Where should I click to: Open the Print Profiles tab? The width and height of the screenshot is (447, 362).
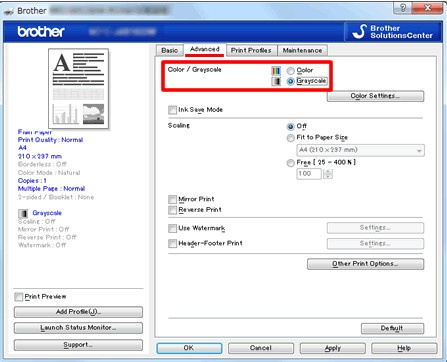[x=251, y=50]
